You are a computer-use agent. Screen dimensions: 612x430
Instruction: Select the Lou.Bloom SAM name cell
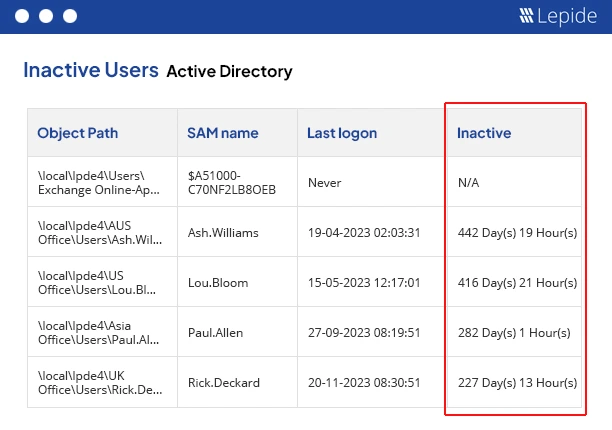[x=218, y=283]
